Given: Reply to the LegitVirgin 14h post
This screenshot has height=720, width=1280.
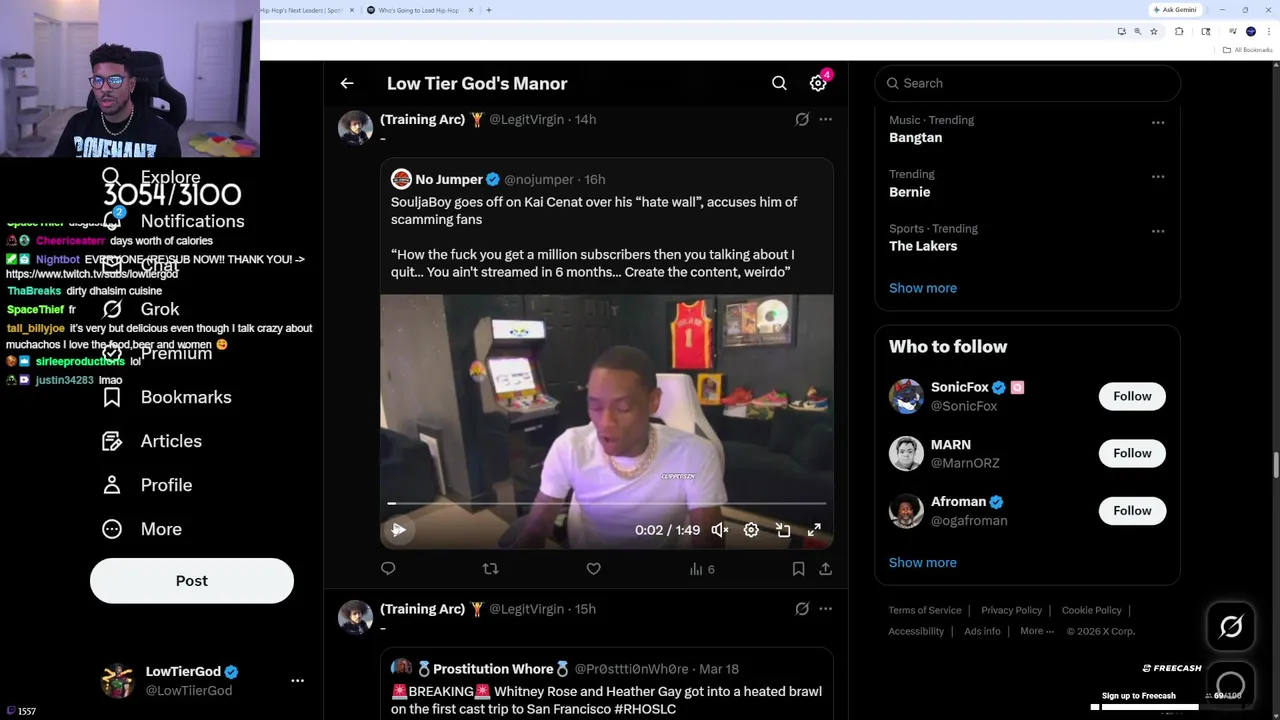Looking at the screenshot, I should [388, 569].
